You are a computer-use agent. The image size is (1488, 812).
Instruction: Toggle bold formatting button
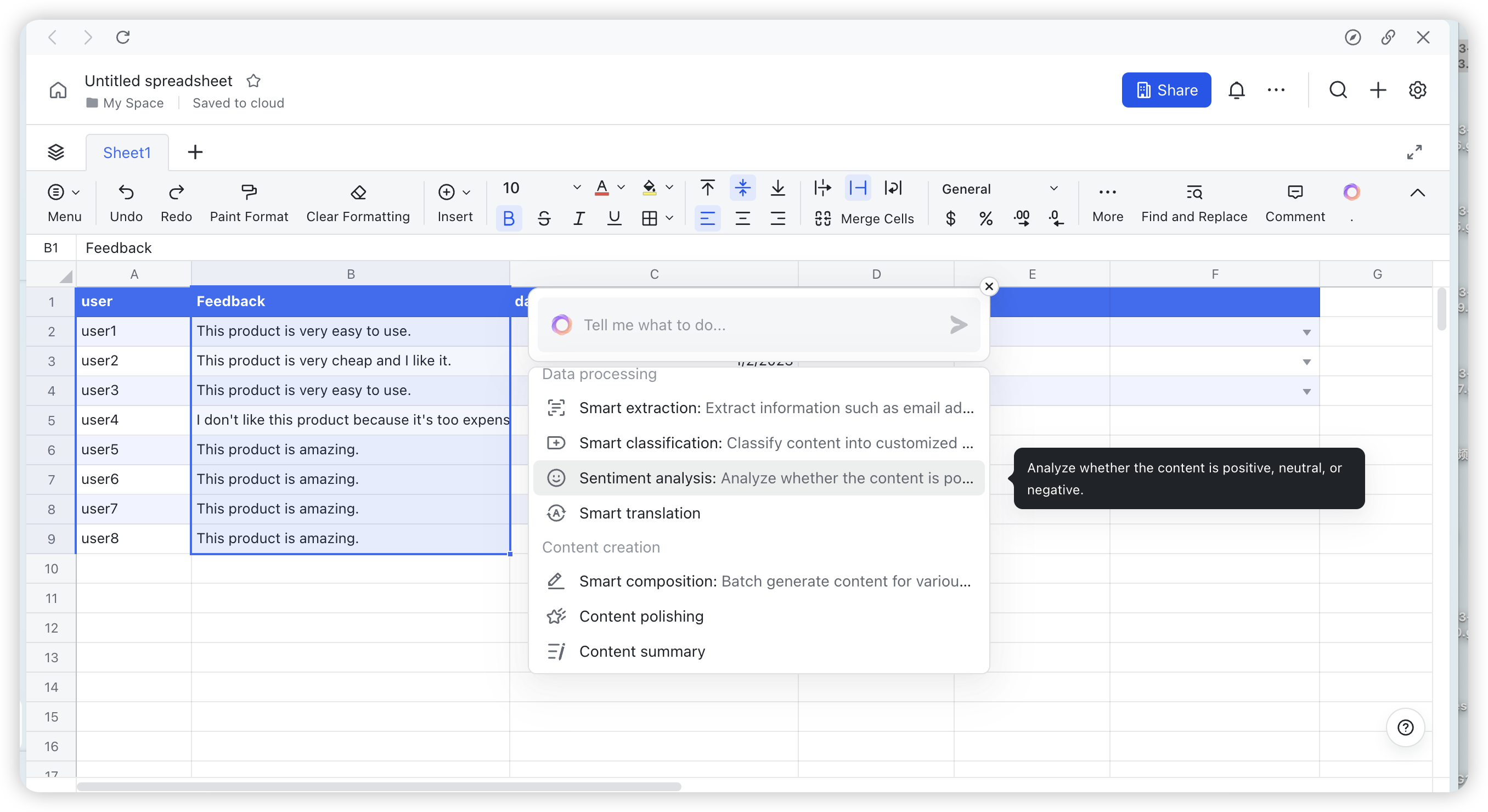509,218
